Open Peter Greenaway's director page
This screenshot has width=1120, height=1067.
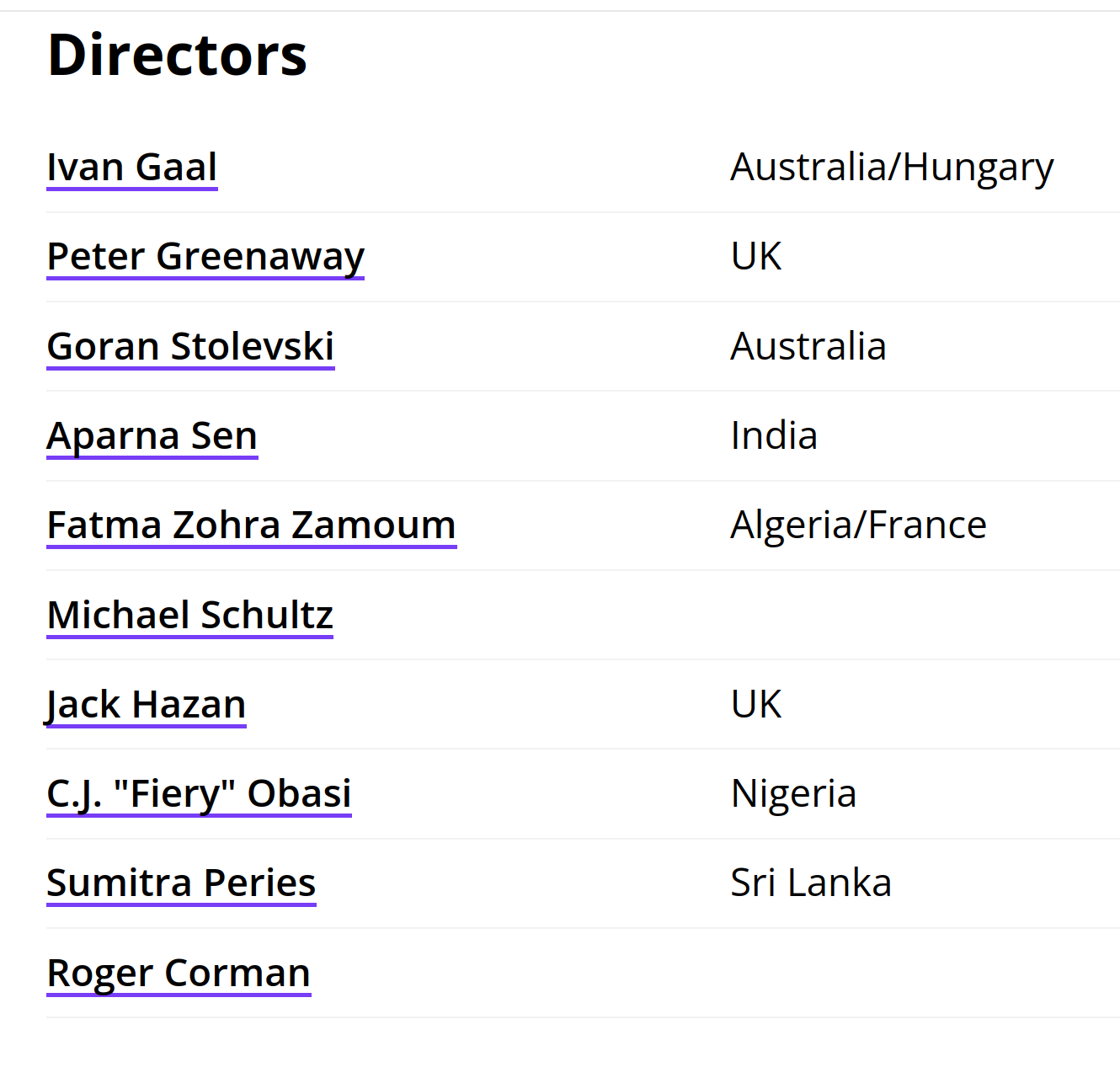[x=205, y=256]
